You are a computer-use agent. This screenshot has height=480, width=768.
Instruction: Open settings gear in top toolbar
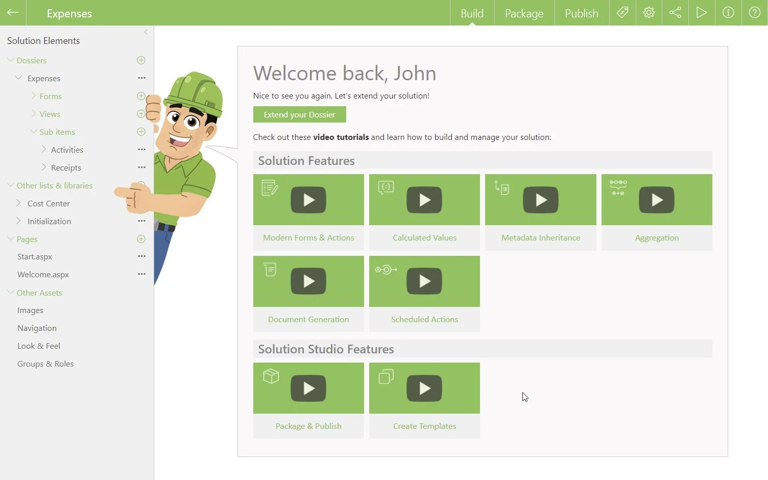tap(649, 13)
